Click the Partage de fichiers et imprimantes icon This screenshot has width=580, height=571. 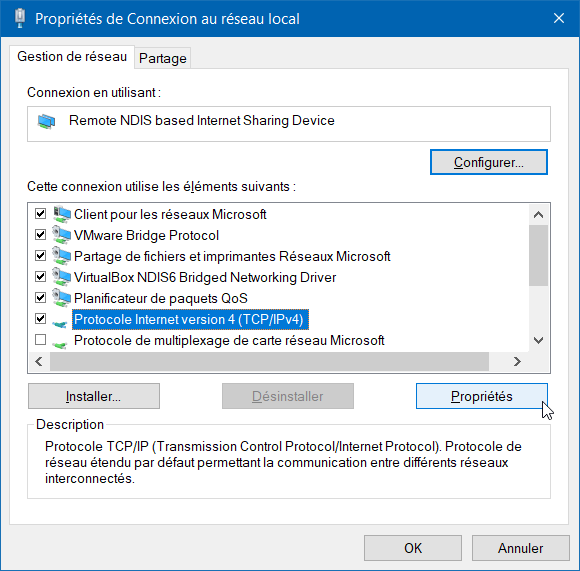click(61, 257)
